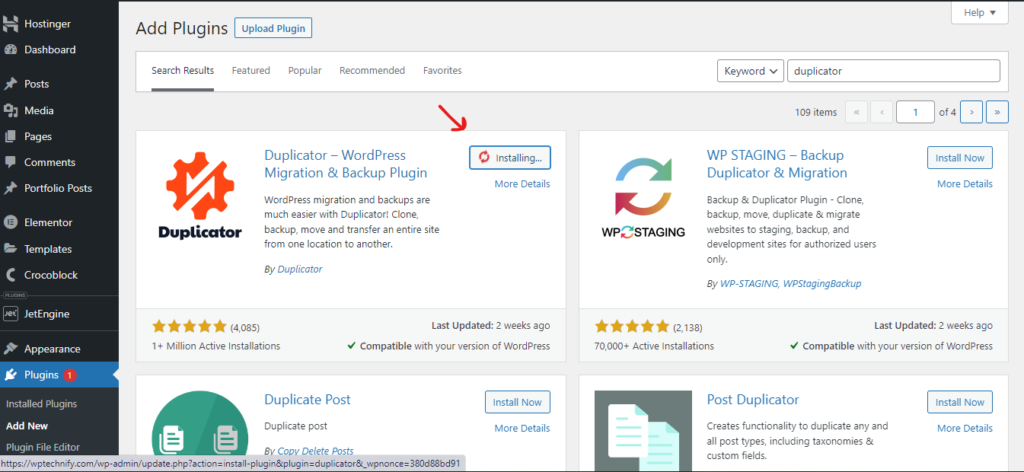
Task: Click the Upload Plugin button
Action: 274,29
